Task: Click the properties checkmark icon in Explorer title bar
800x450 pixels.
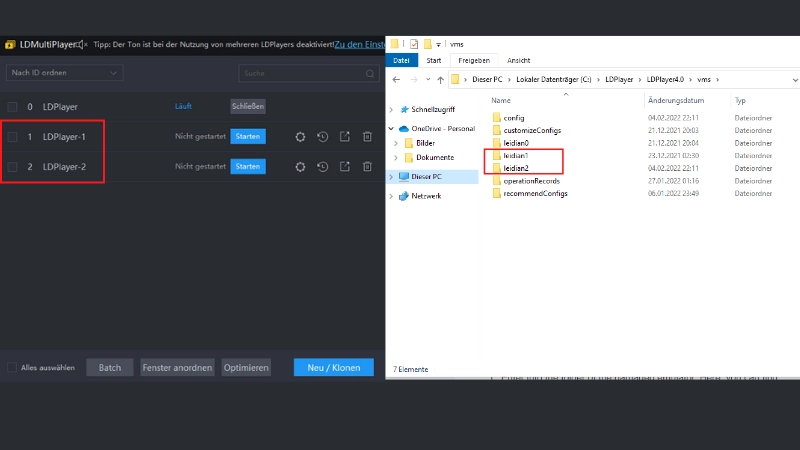Action: coord(414,44)
